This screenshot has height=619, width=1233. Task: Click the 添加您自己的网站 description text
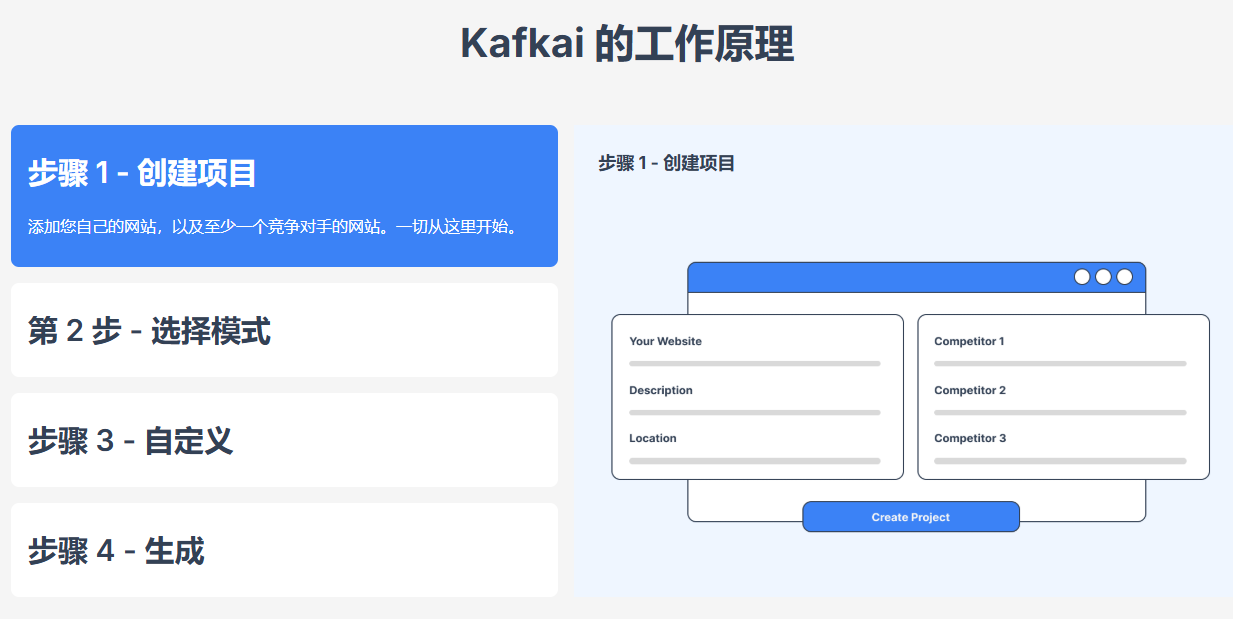coord(274,227)
